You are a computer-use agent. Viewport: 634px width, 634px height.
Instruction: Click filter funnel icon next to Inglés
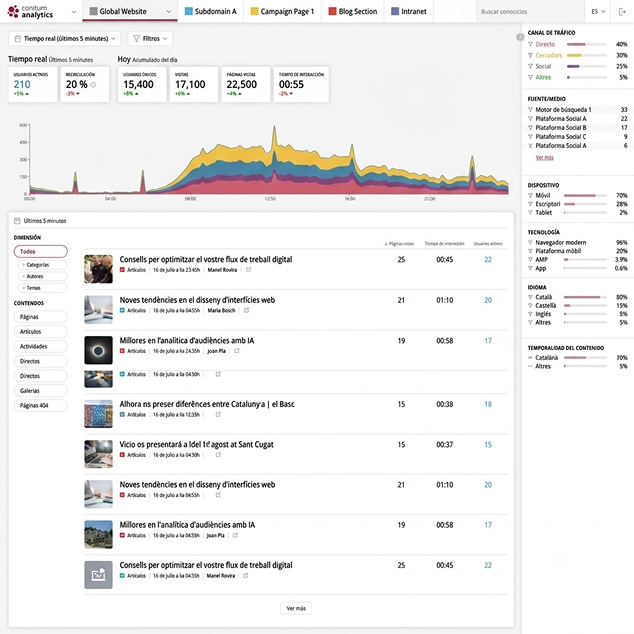(530, 314)
